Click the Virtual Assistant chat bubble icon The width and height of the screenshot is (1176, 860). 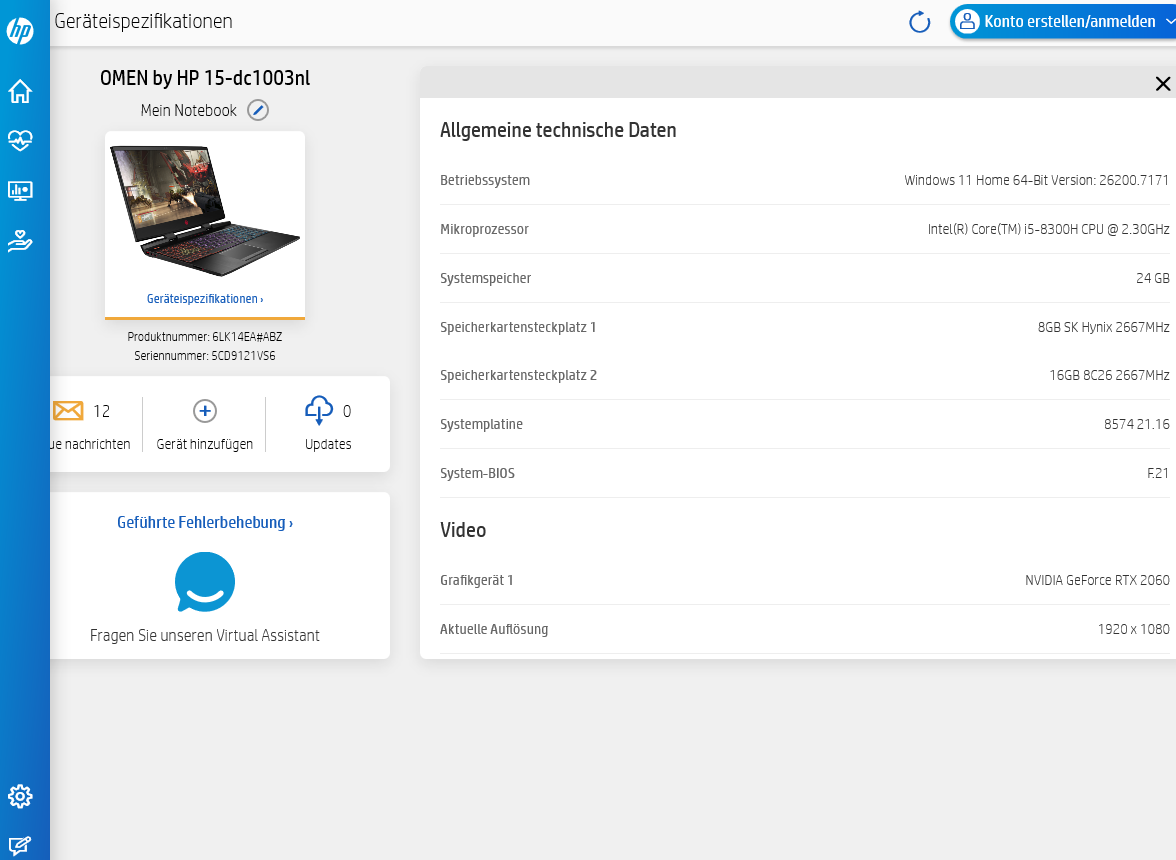[205, 583]
